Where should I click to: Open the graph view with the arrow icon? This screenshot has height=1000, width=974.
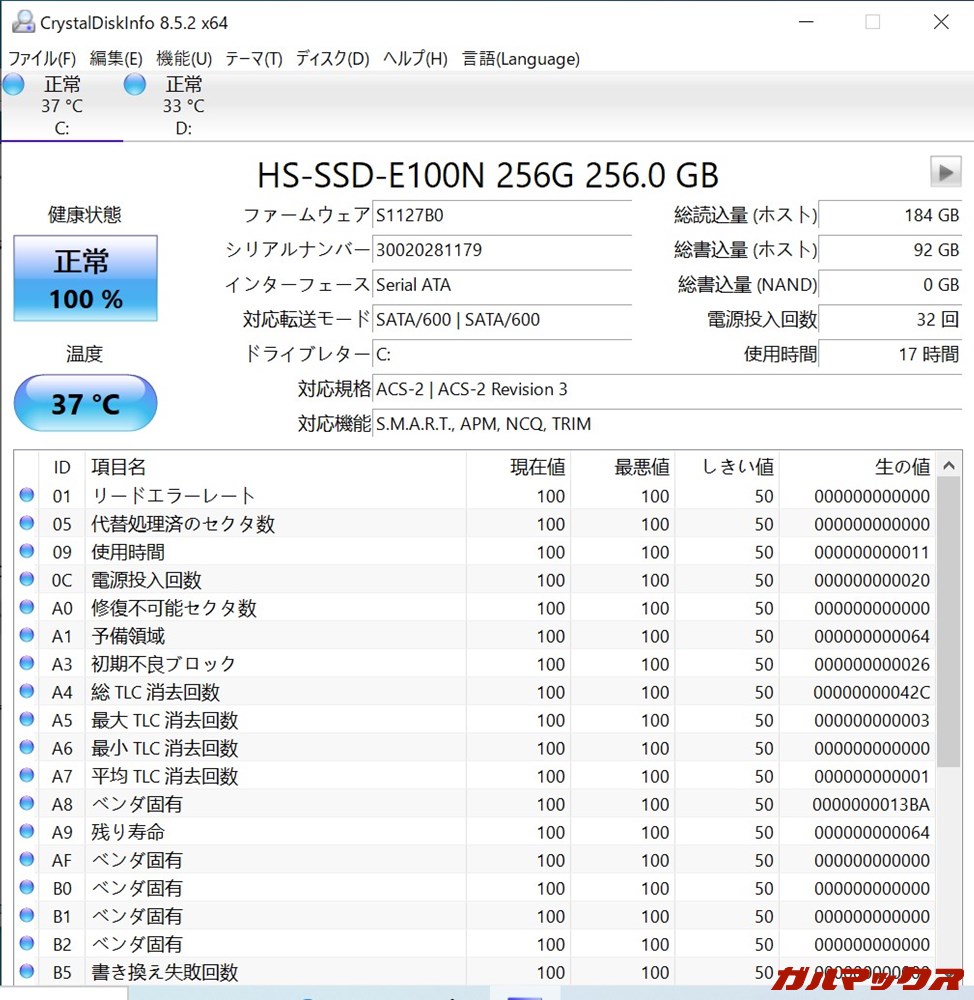[945, 172]
